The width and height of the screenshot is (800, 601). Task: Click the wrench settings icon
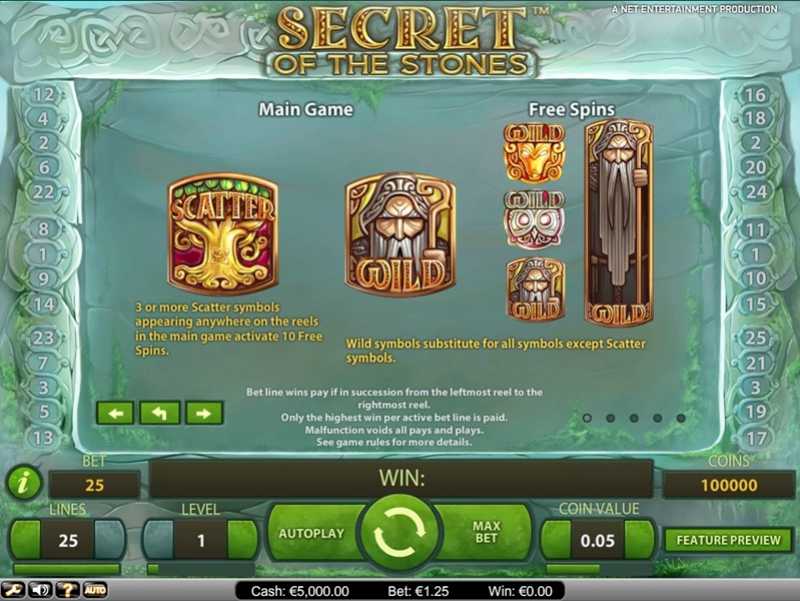12,590
